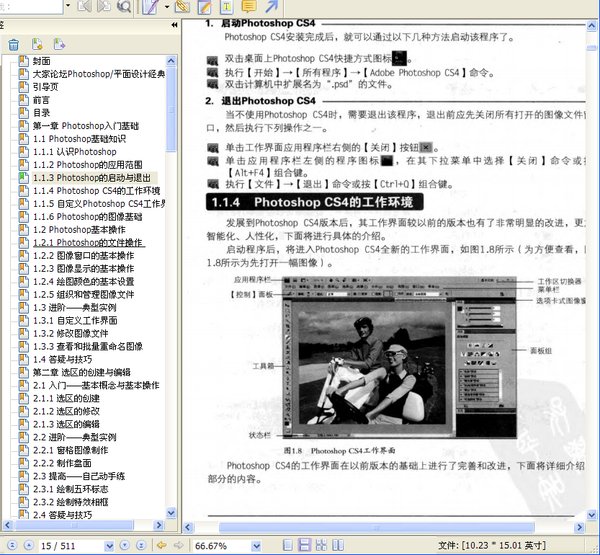Open the 目录 bookmark entry
This screenshot has width=600, height=555.
point(41,113)
